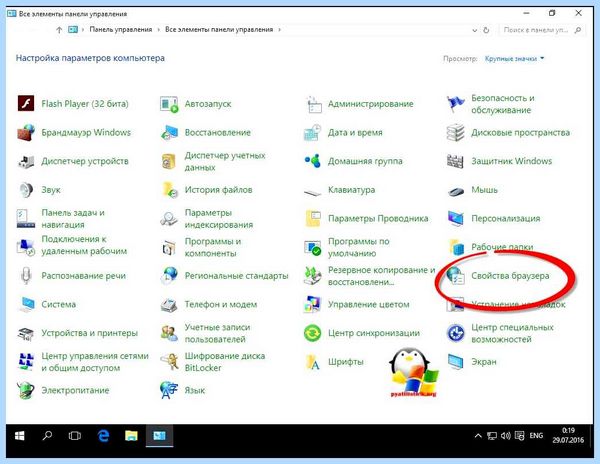Click the taskbar search magnifier icon
The width and height of the screenshot is (600, 464).
47,435
